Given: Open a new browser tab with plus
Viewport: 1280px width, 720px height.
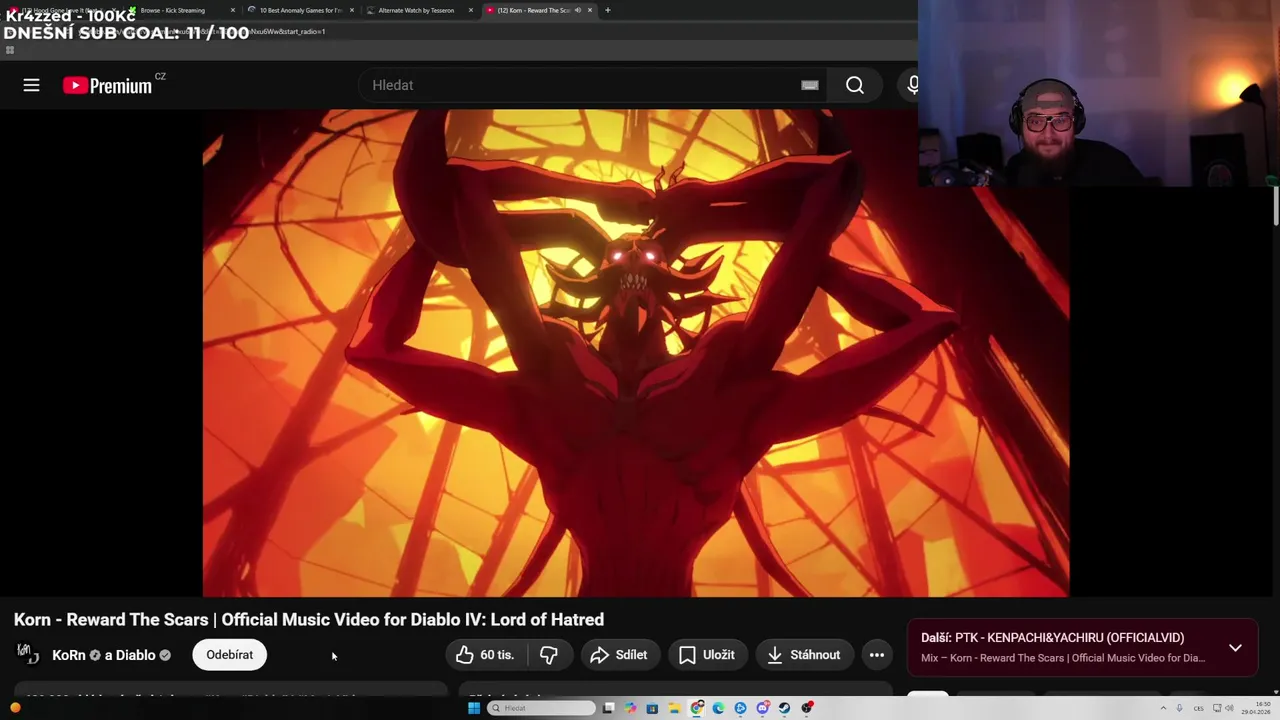Looking at the screenshot, I should (608, 10).
